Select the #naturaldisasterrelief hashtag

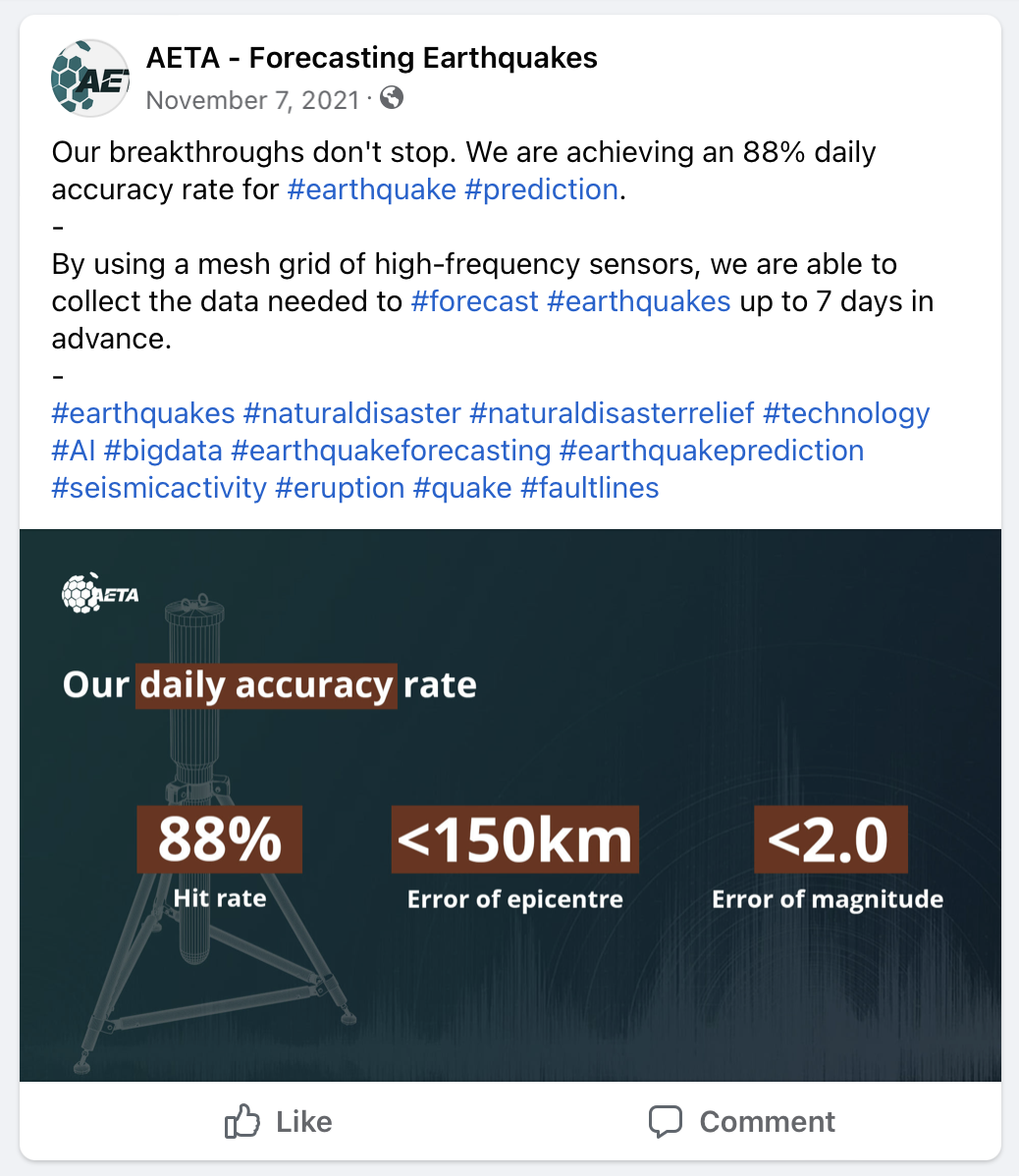612,413
